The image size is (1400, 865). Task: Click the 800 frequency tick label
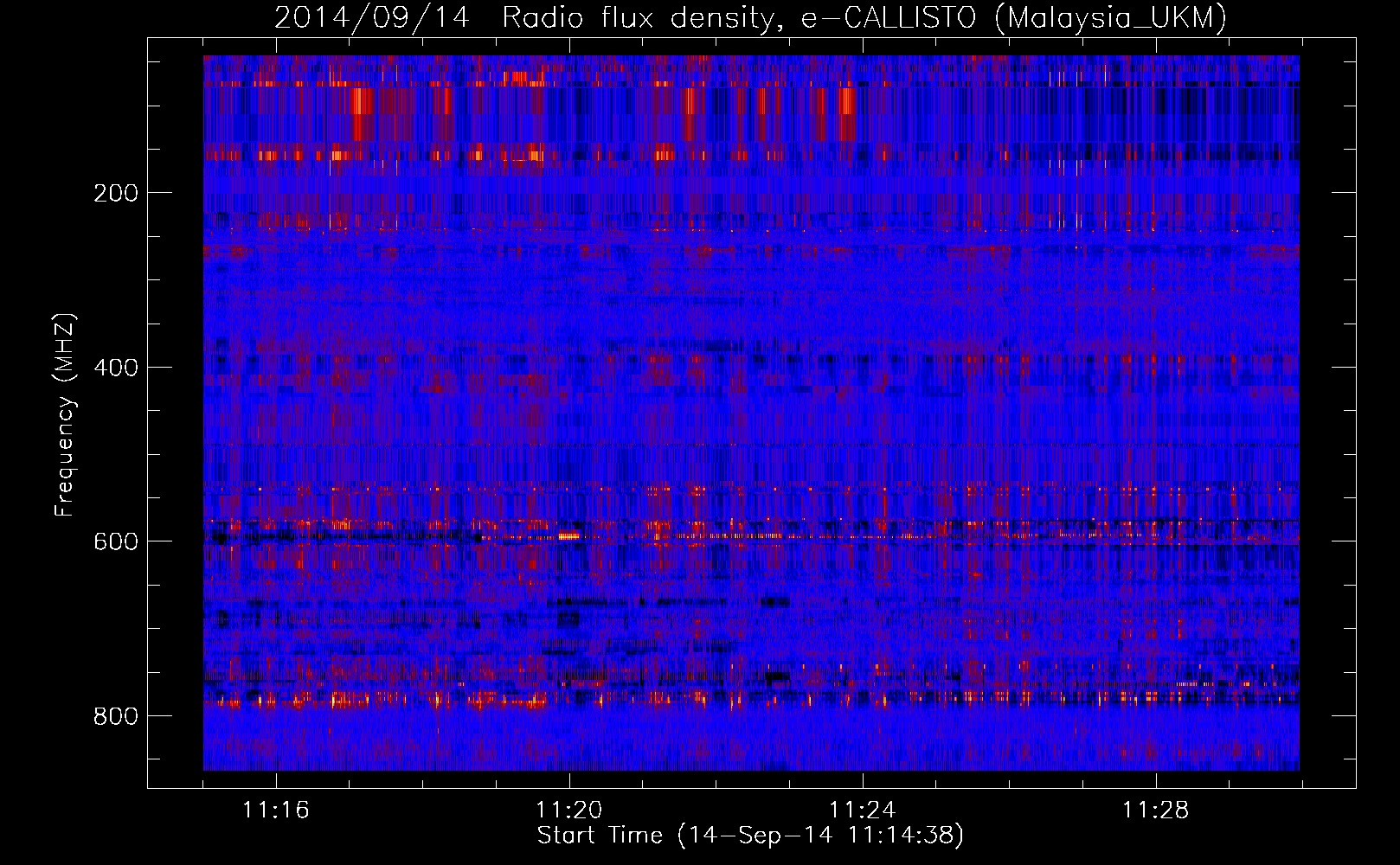click(116, 716)
